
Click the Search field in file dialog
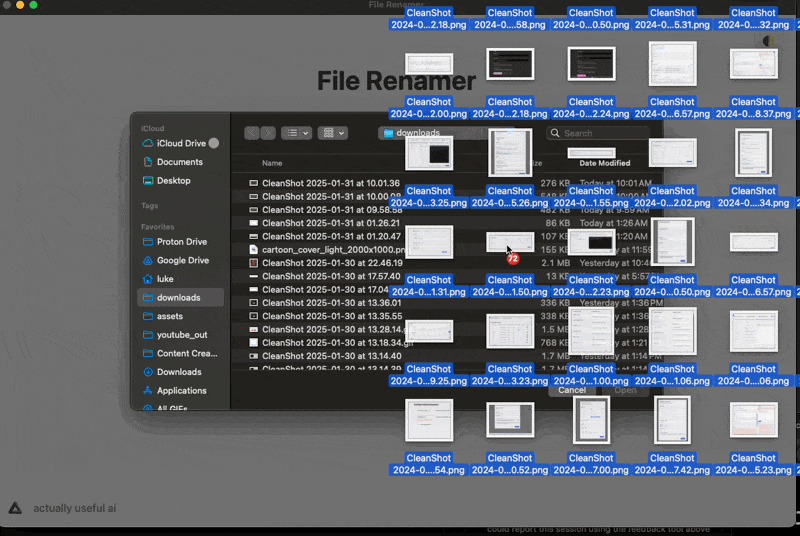coord(597,133)
